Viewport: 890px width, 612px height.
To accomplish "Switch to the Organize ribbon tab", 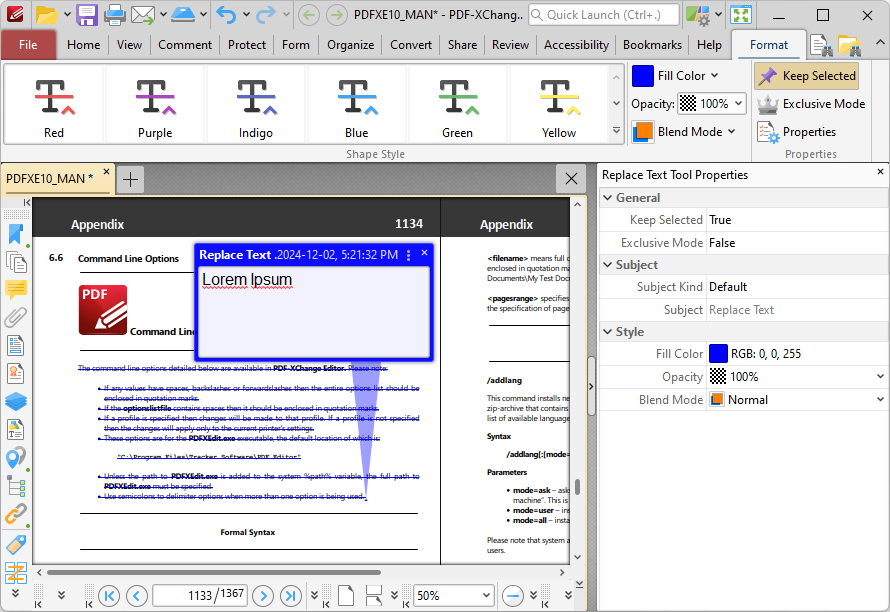I will tap(350, 45).
